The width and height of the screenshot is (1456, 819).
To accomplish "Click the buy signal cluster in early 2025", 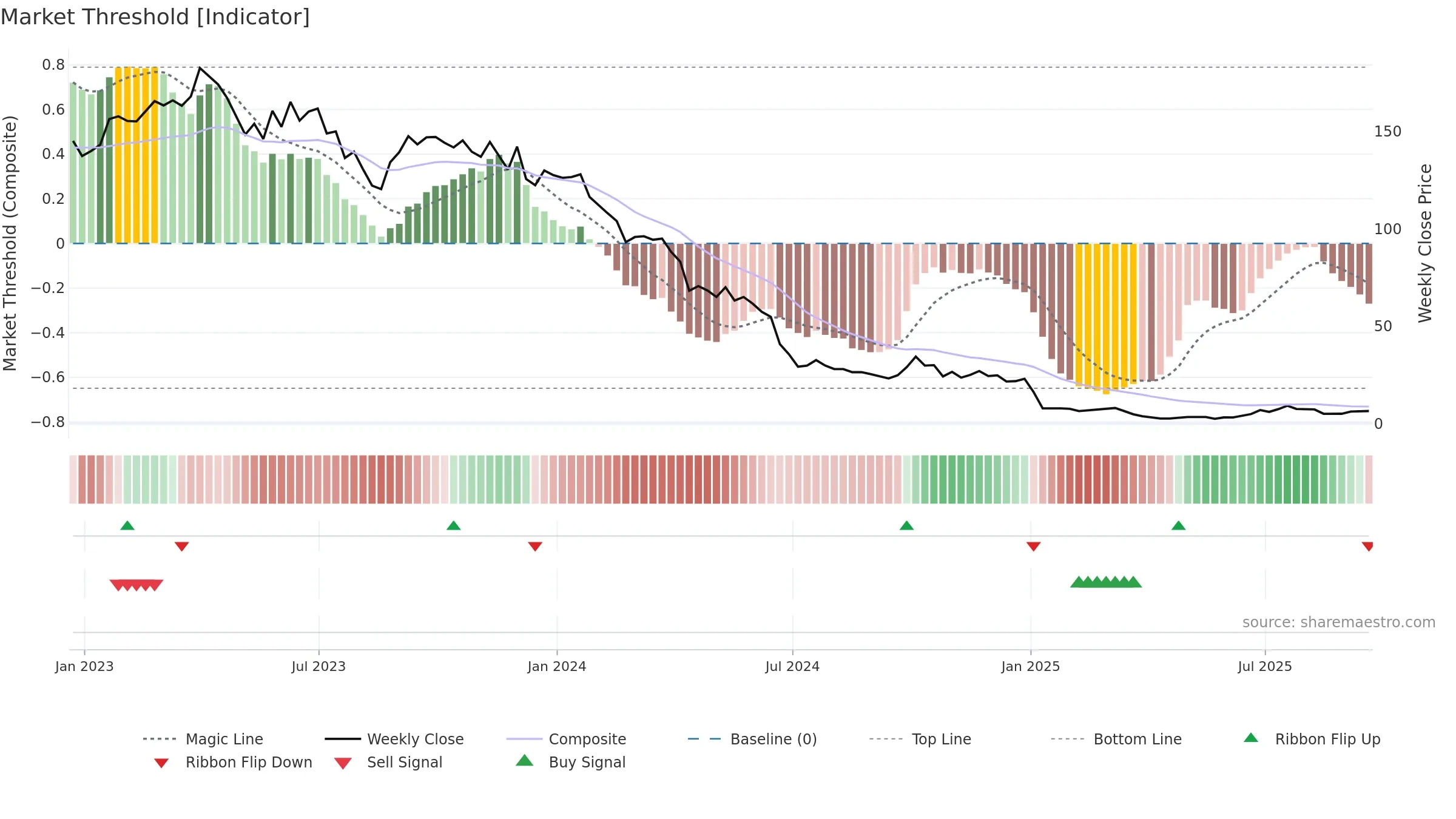I will (x=1106, y=582).
